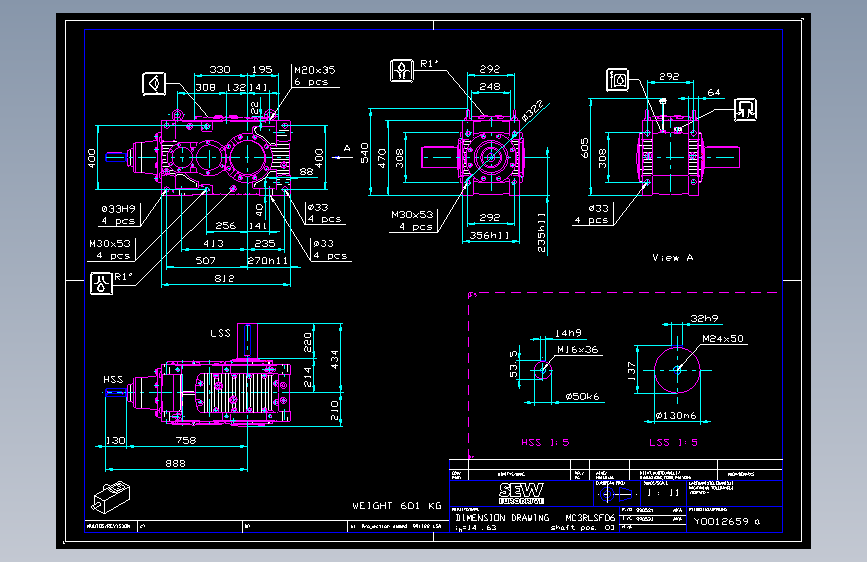Image resolution: width=867 pixels, height=562 pixels.
Task: Select dimension 330 on front view
Action: click(x=220, y=70)
